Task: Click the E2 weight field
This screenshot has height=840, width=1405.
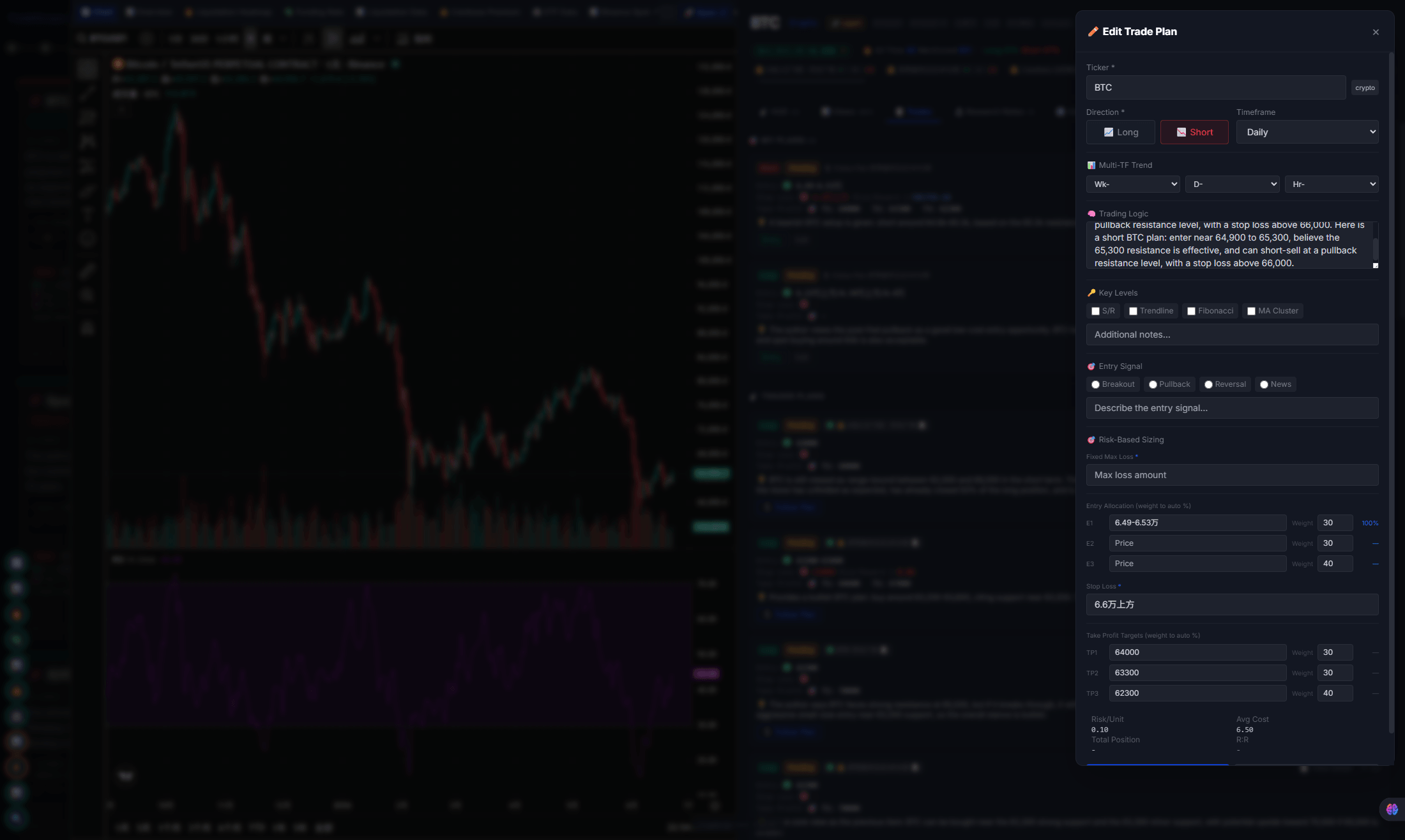Action: click(1335, 543)
